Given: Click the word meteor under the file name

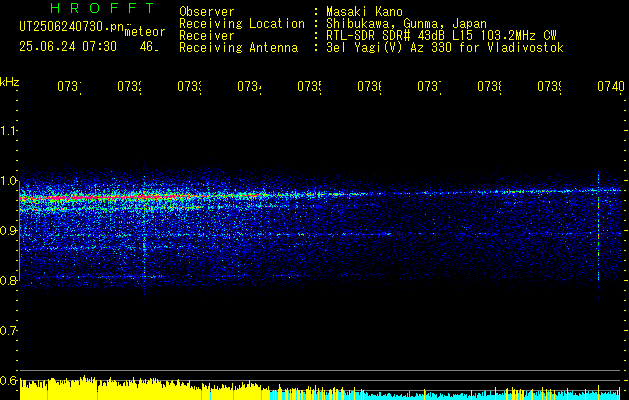Looking at the screenshot, I should (144, 32).
